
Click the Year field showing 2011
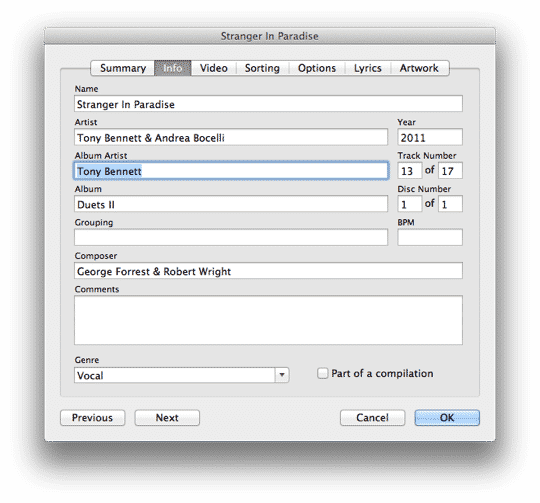click(x=430, y=137)
